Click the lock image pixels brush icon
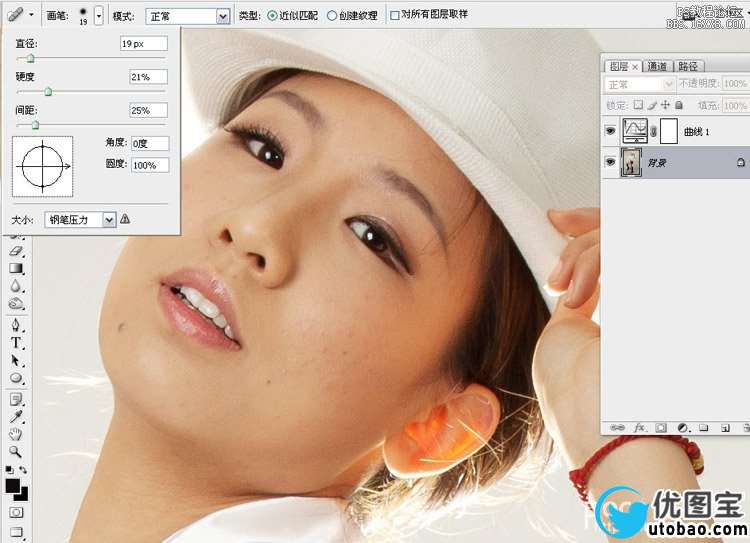The height and width of the screenshot is (543, 750). (x=652, y=105)
